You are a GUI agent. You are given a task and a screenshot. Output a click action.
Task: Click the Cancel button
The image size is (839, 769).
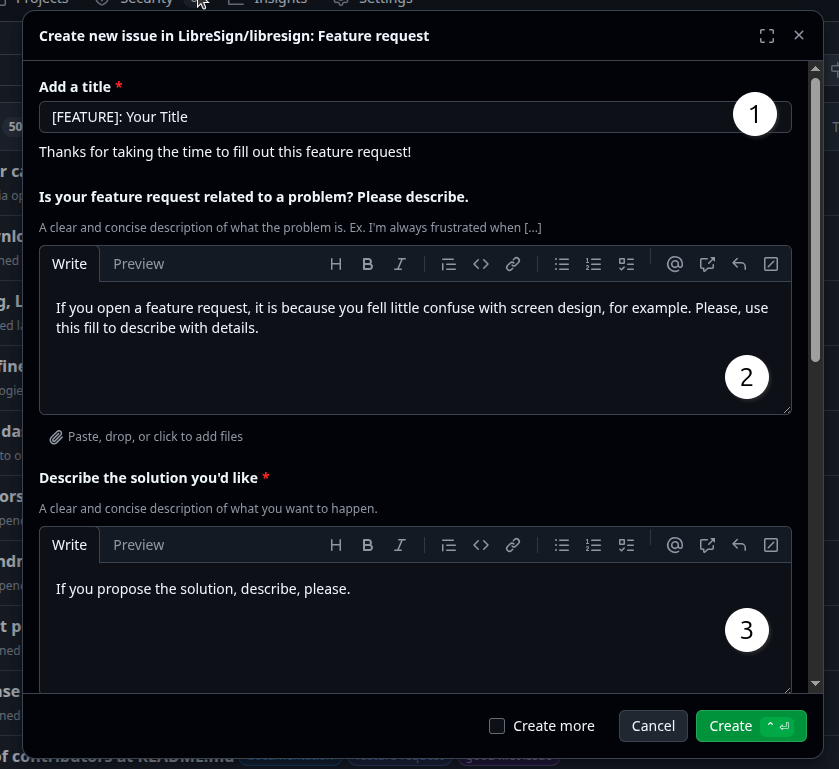pos(653,726)
